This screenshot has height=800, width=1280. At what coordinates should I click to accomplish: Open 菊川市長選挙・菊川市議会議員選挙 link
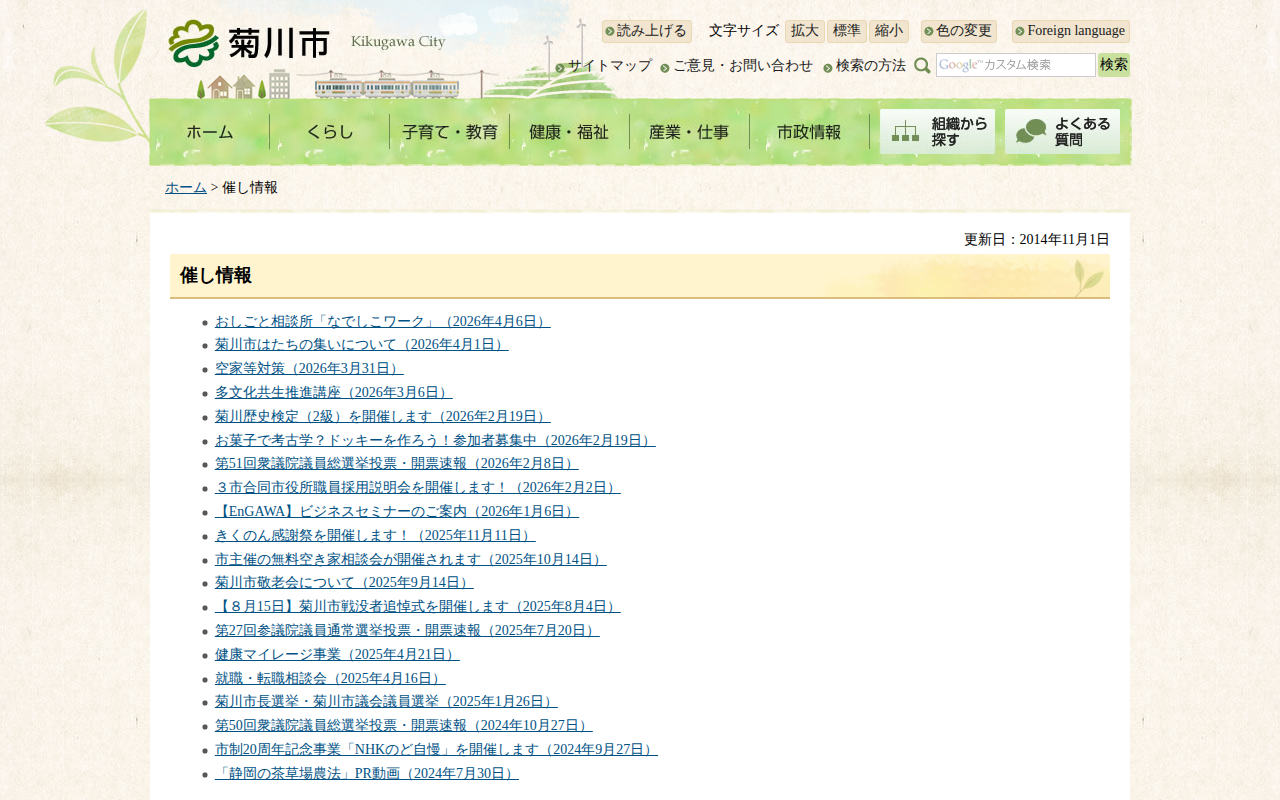[x=386, y=702]
